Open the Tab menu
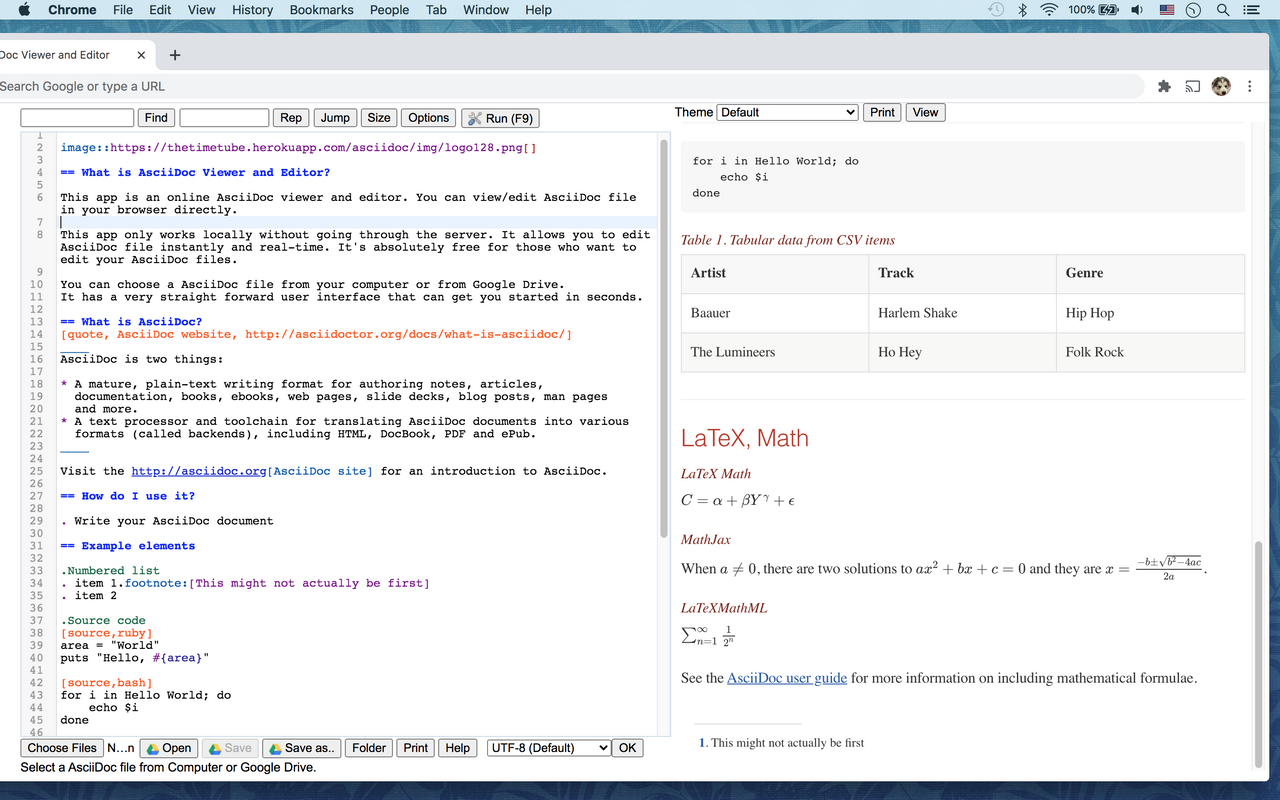 tap(436, 10)
